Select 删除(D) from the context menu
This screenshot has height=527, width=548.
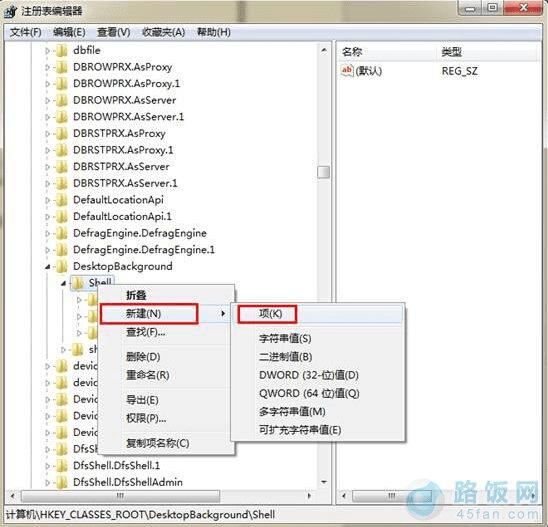click(x=143, y=357)
